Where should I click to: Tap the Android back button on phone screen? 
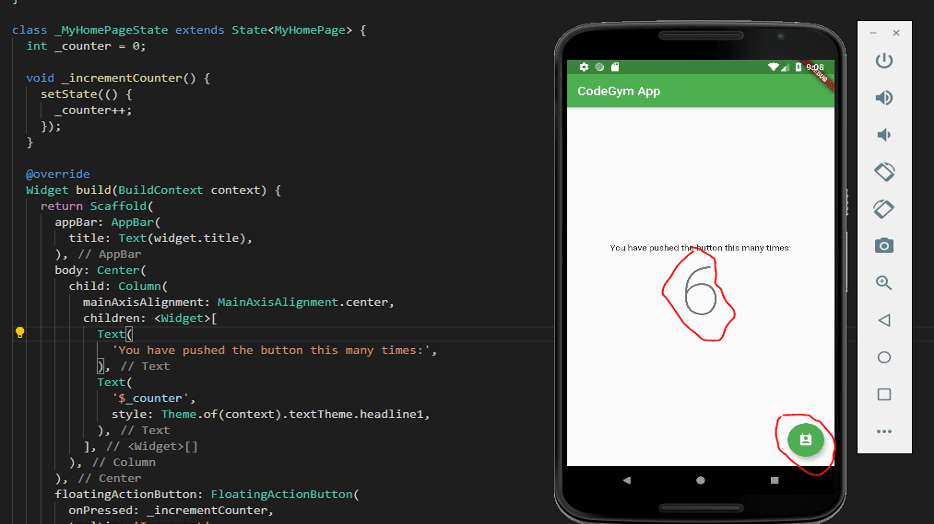click(627, 480)
